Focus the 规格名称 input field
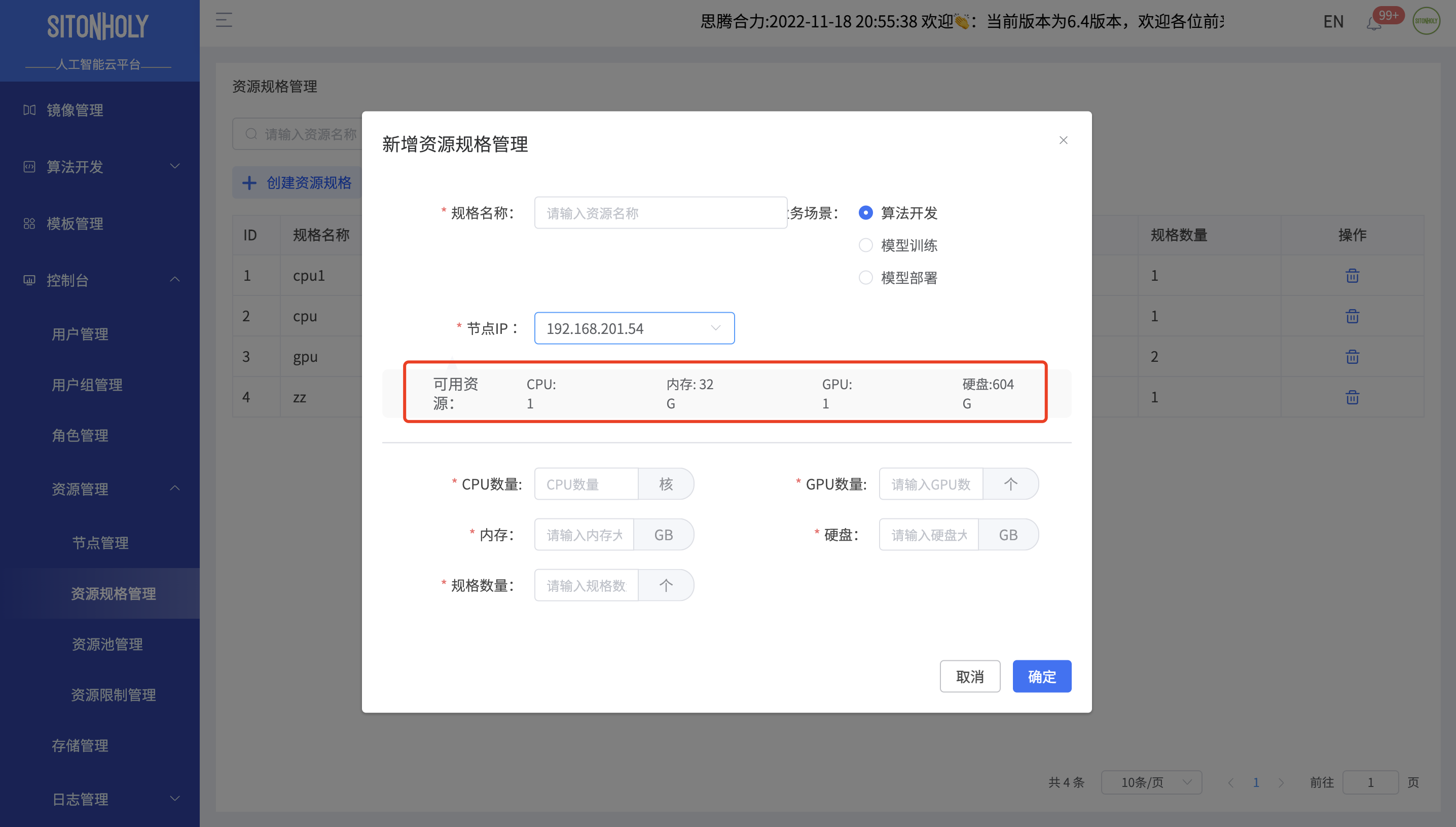1456x827 pixels. 661,212
